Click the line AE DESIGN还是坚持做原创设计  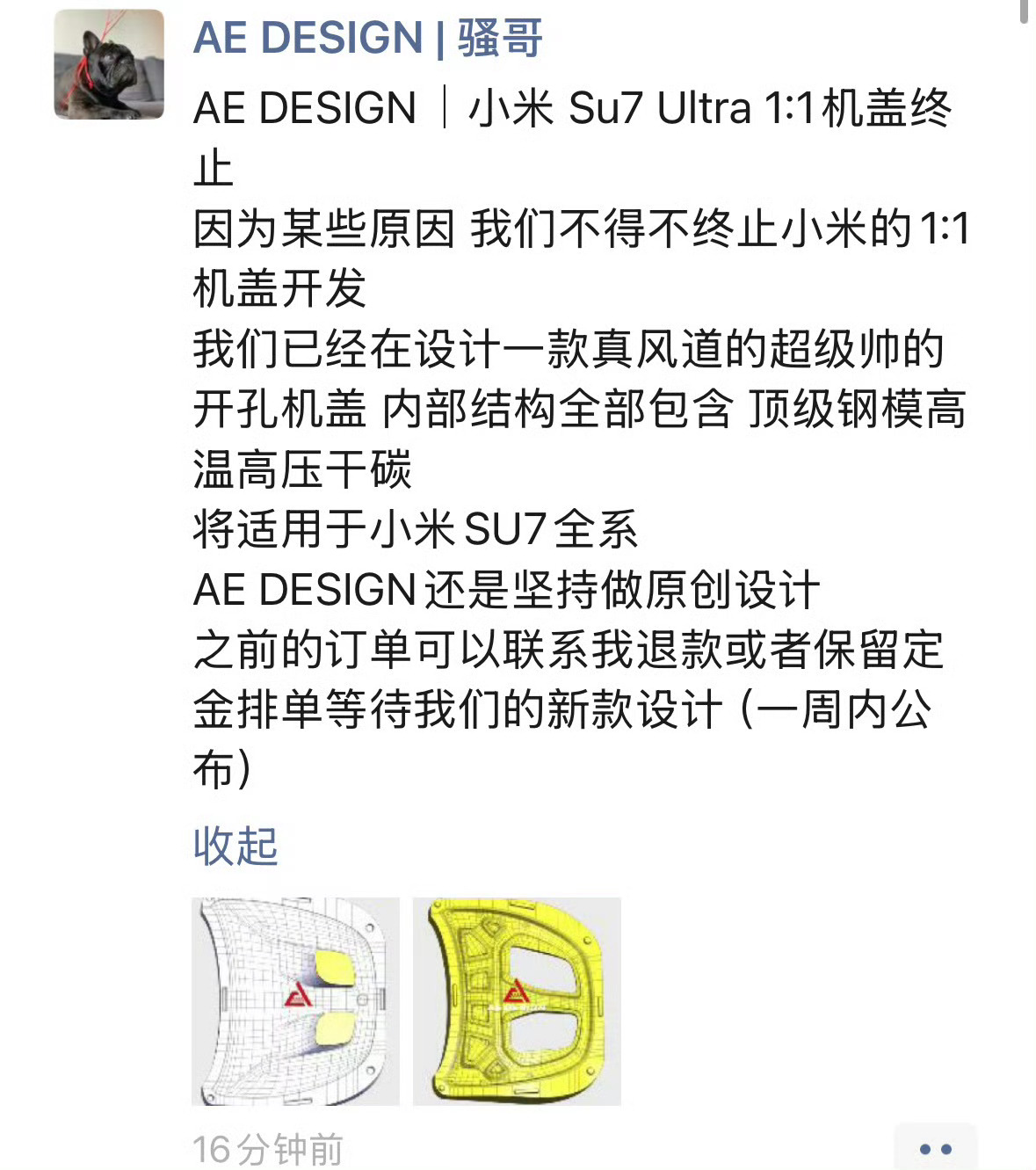click(507, 590)
